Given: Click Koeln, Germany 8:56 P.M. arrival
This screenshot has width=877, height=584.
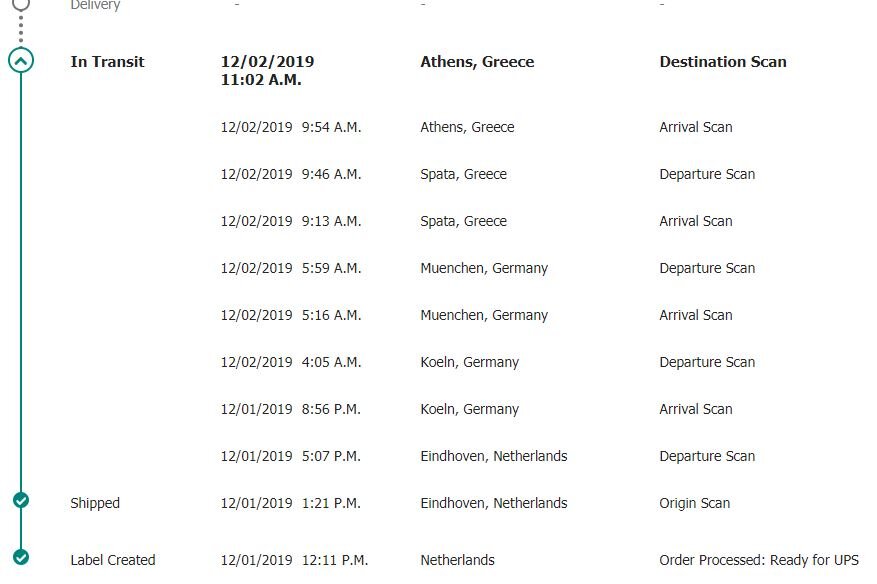Looking at the screenshot, I should point(477,409).
